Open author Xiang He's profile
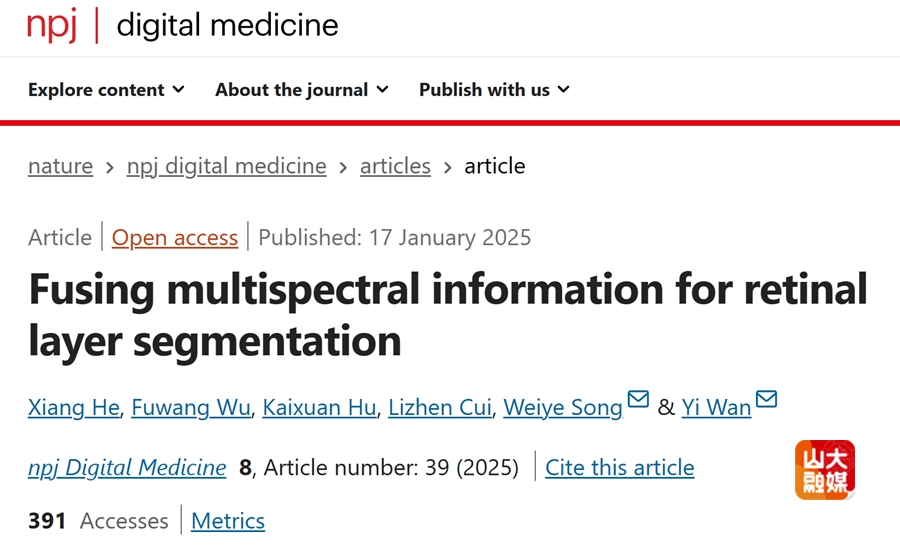Viewport: 900px width, 545px height. tap(73, 408)
